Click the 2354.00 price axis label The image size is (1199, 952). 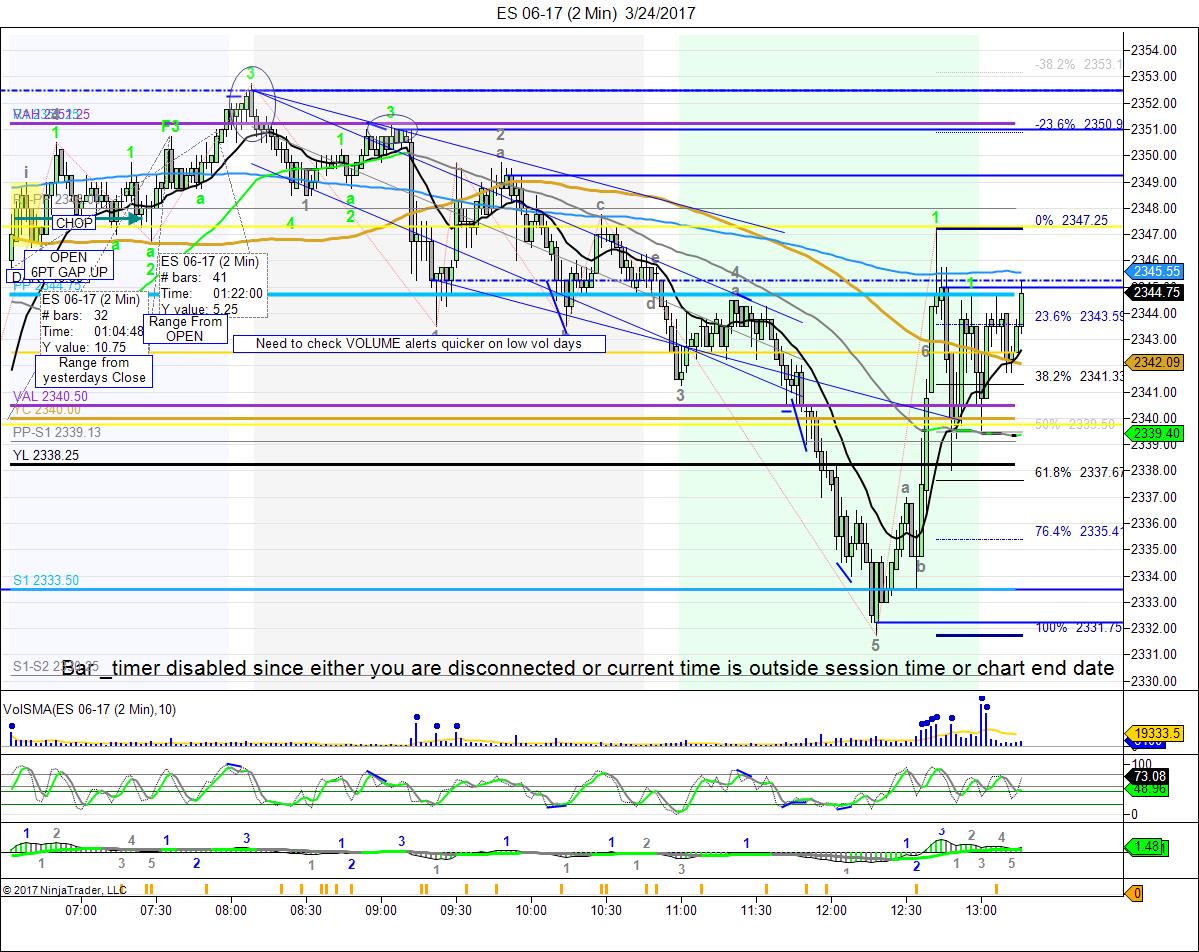click(1154, 50)
